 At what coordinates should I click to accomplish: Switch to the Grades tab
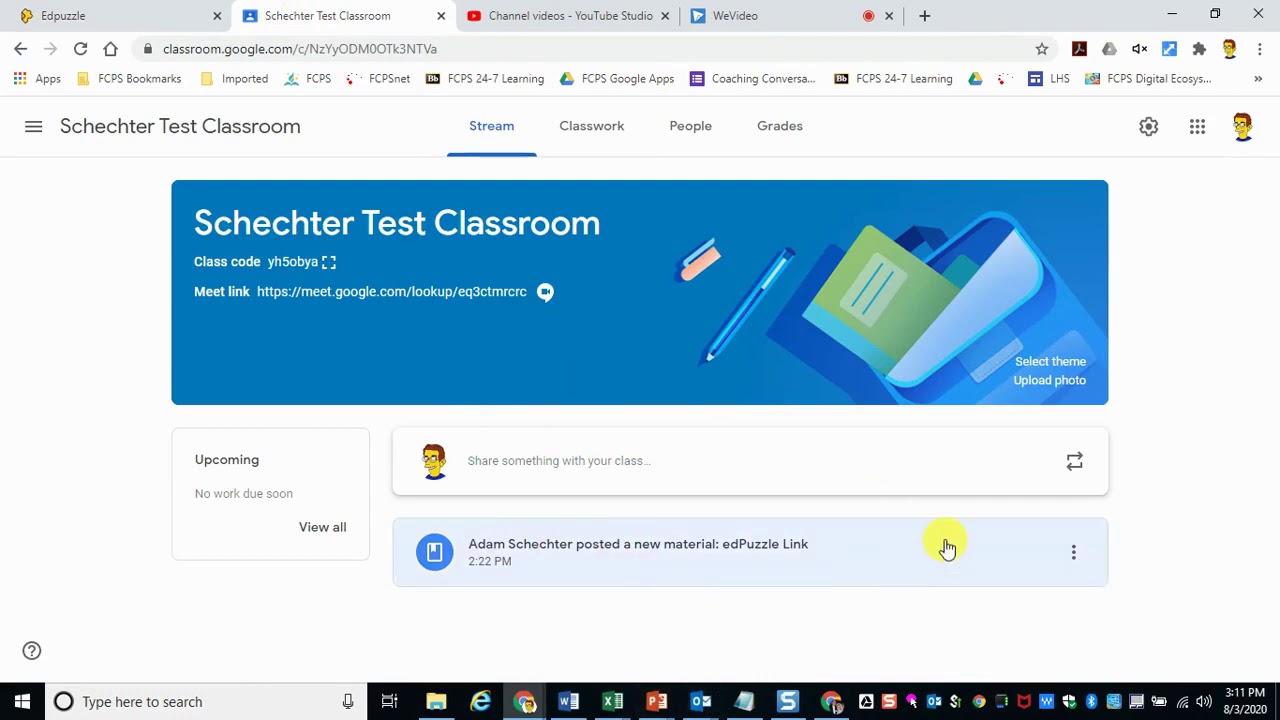pyautogui.click(x=780, y=126)
